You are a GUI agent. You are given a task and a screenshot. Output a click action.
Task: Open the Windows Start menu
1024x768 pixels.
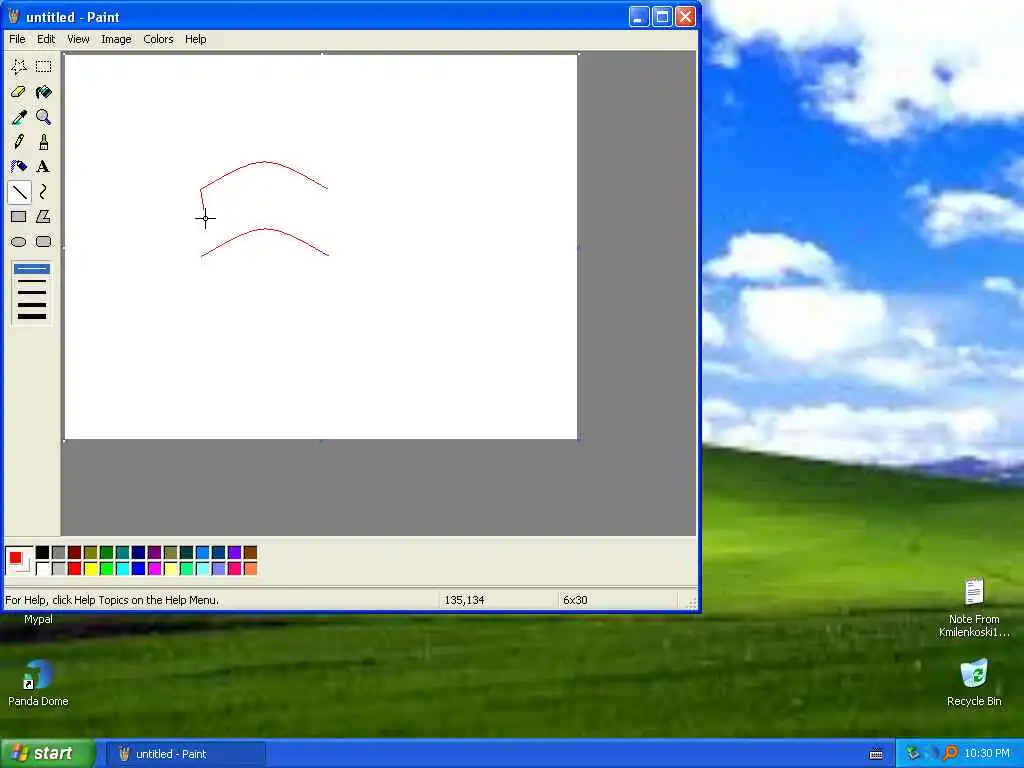[47, 754]
